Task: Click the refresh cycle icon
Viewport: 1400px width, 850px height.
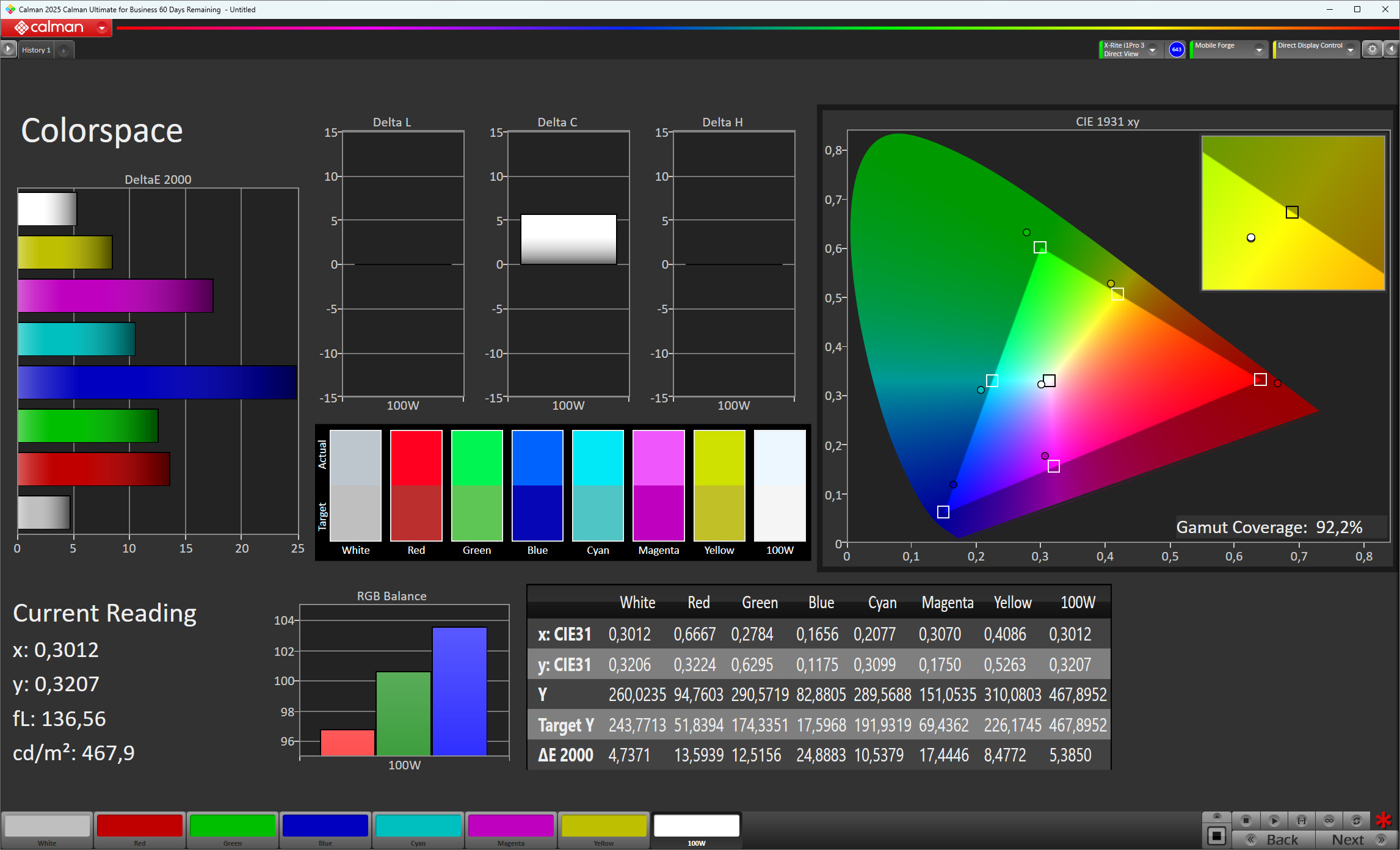Action: point(1356,821)
